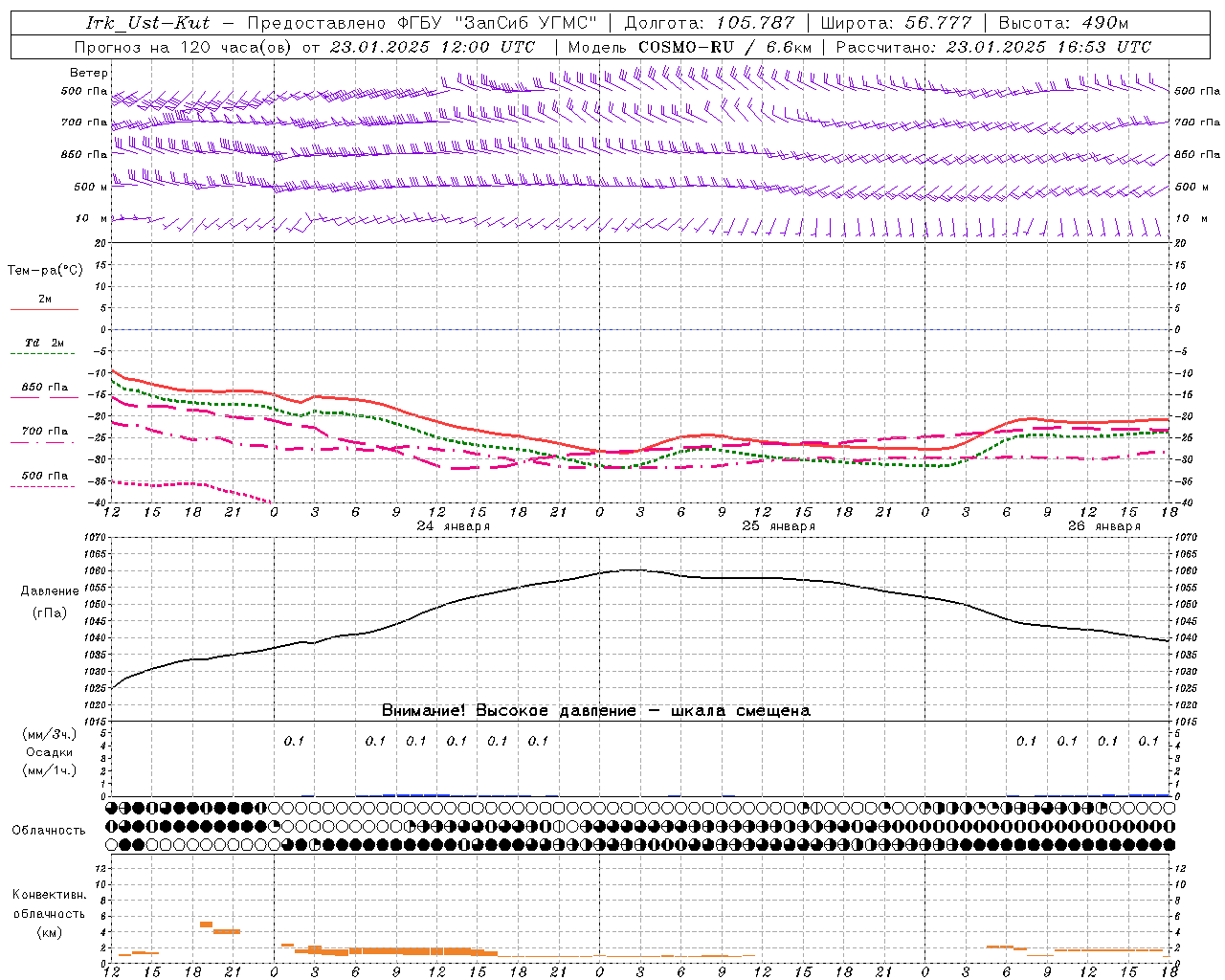
Task: Click the "Давление" pressure panel label
Action: point(50,591)
